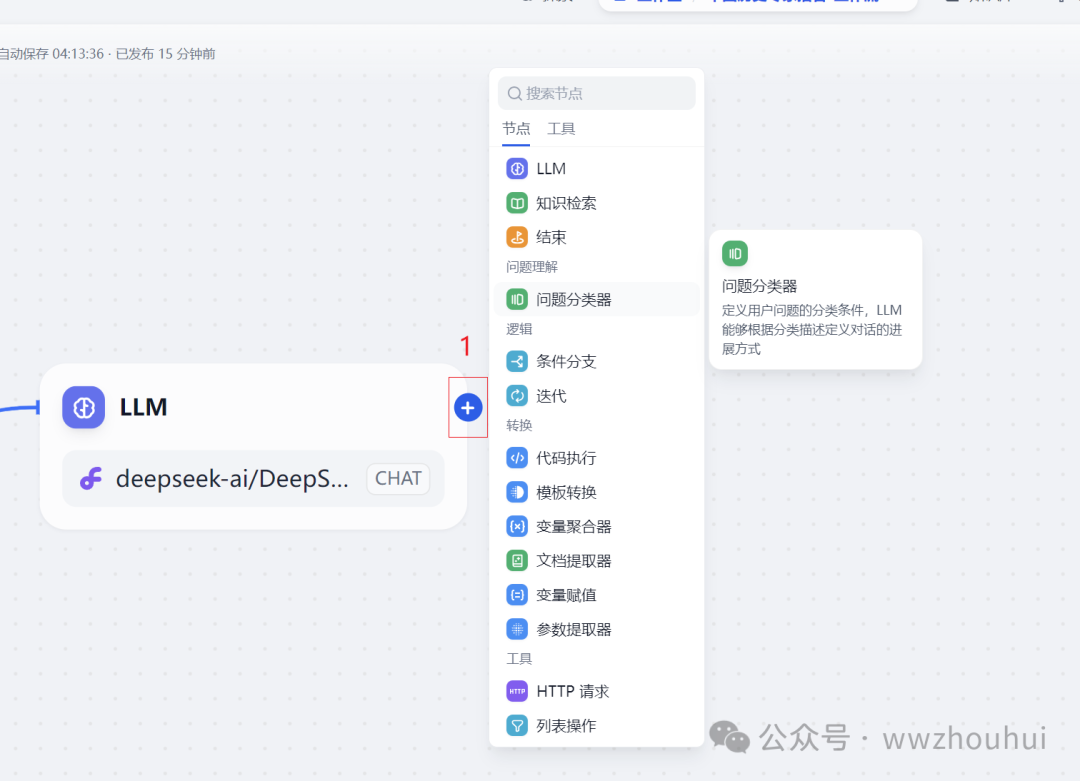The width and height of the screenshot is (1080, 781).
Task: Choose 变量赋值 from the node list
Action: pos(566,595)
